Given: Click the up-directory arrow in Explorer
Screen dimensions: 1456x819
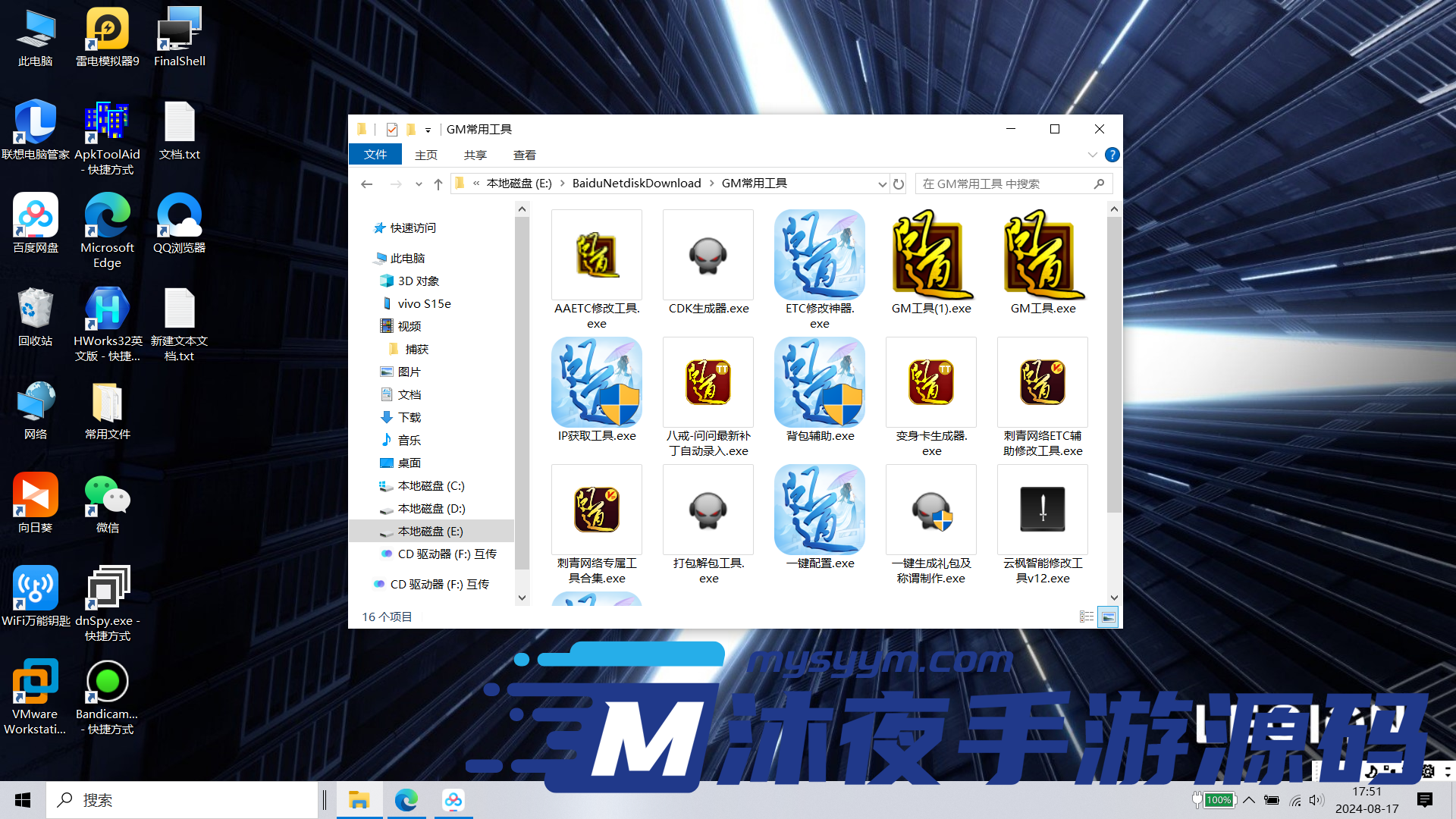Looking at the screenshot, I should 438,184.
